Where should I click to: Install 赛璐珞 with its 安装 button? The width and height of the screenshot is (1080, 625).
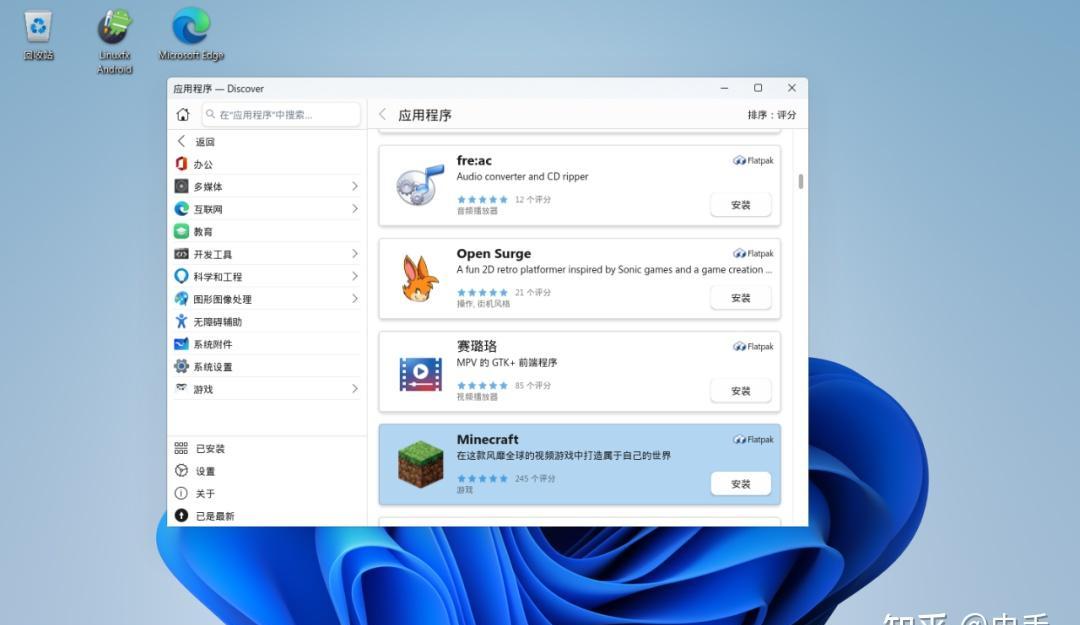pyautogui.click(x=740, y=391)
